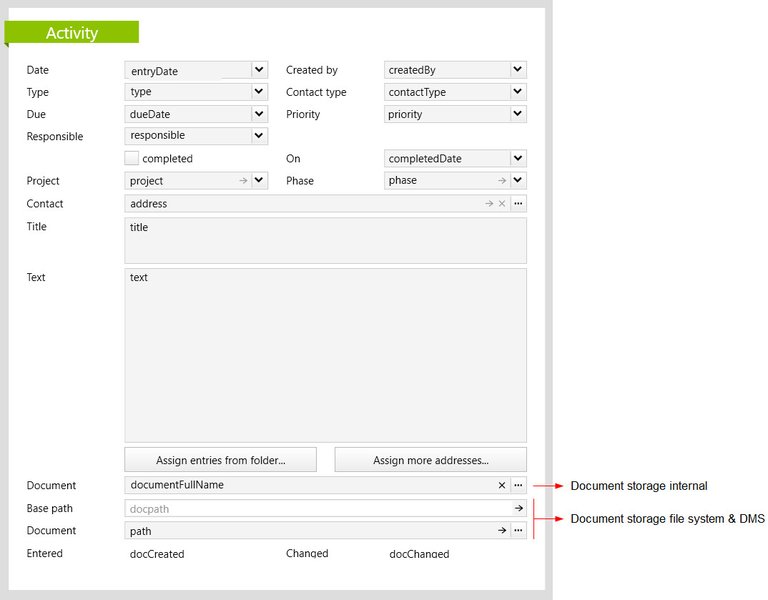Select the Activity header tab
The height and width of the screenshot is (600, 768).
72,32
